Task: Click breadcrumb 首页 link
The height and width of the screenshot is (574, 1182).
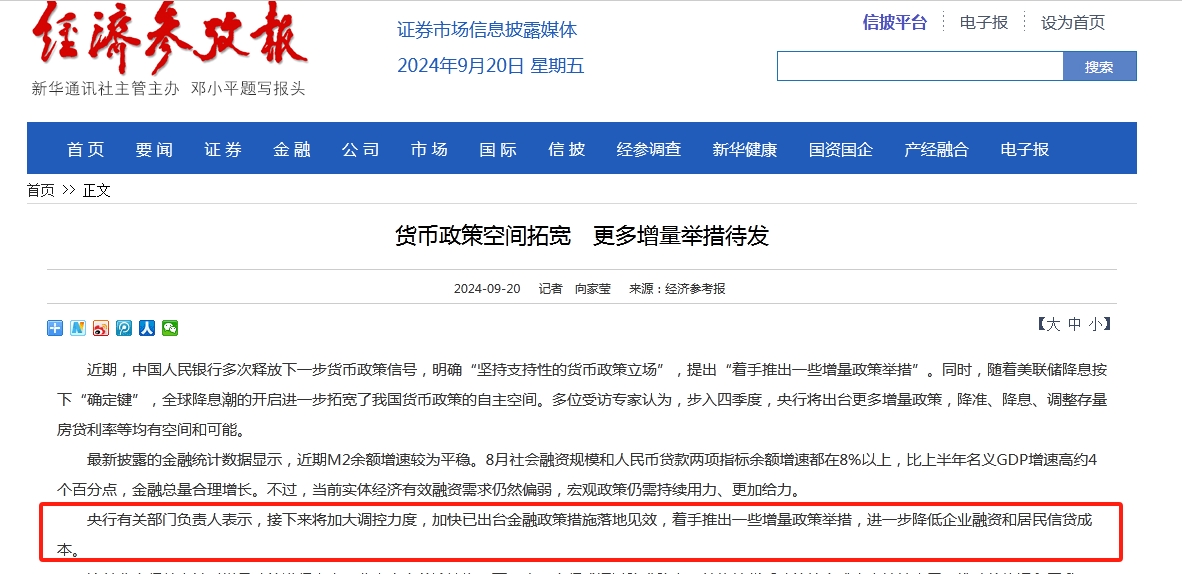Action: (41, 191)
